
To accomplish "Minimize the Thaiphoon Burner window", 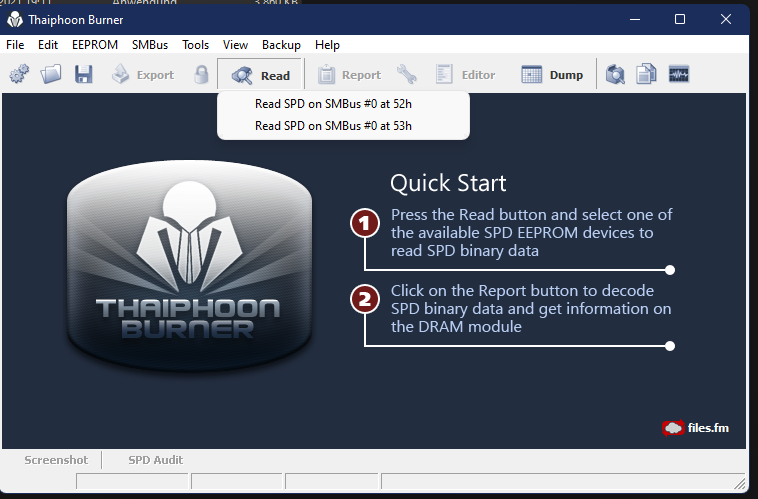I will tap(635, 19).
